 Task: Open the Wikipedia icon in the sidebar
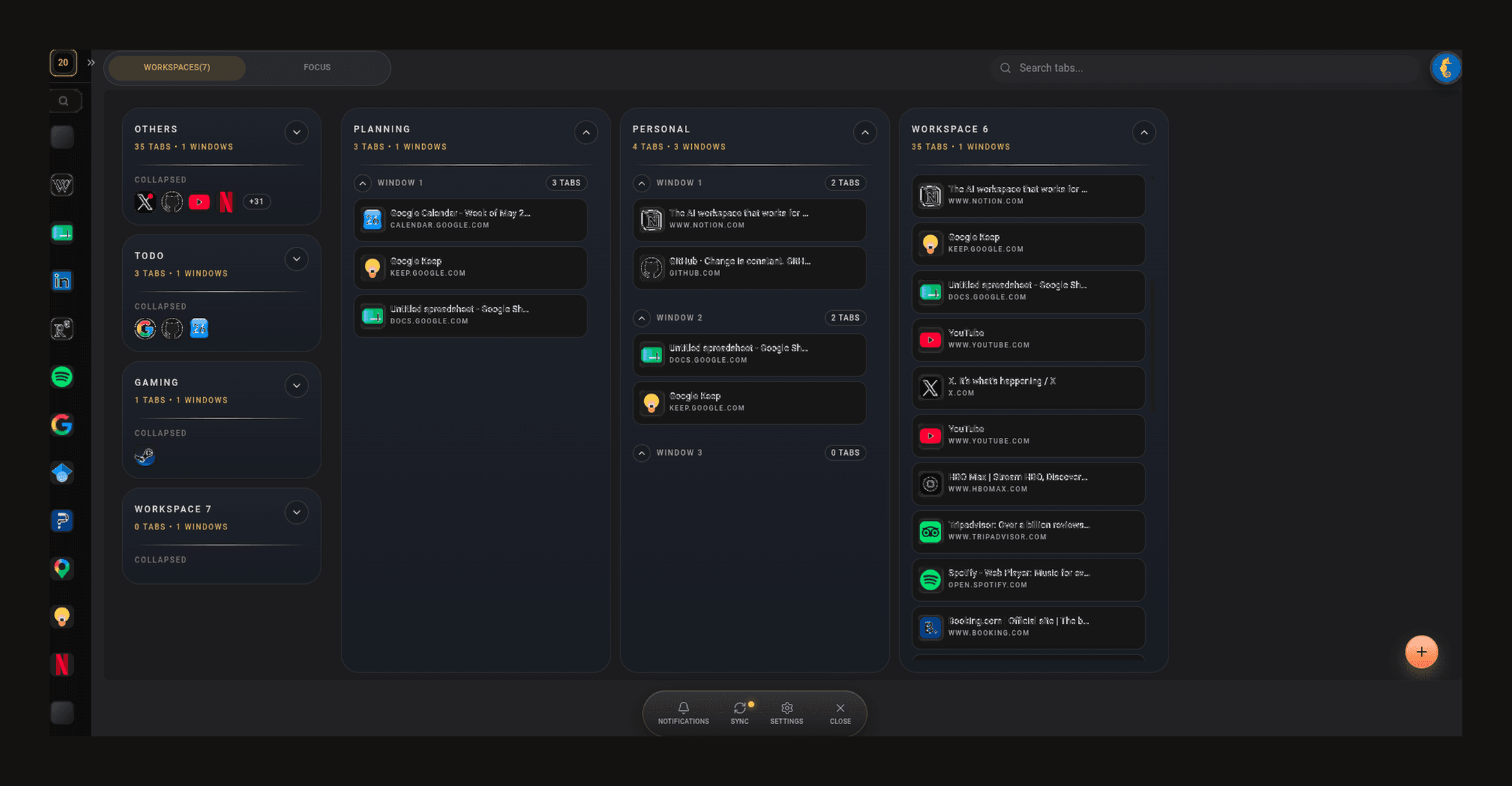tap(62, 185)
